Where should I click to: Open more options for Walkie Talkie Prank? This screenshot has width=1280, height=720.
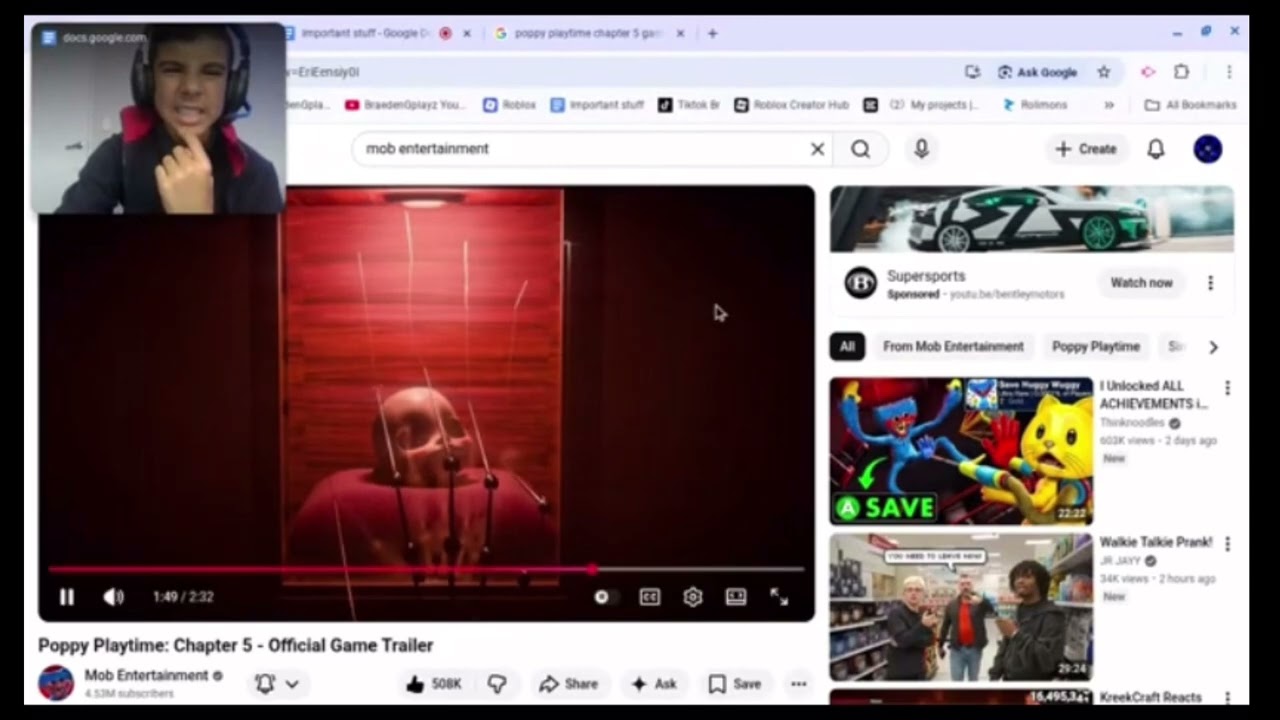[x=1227, y=544]
